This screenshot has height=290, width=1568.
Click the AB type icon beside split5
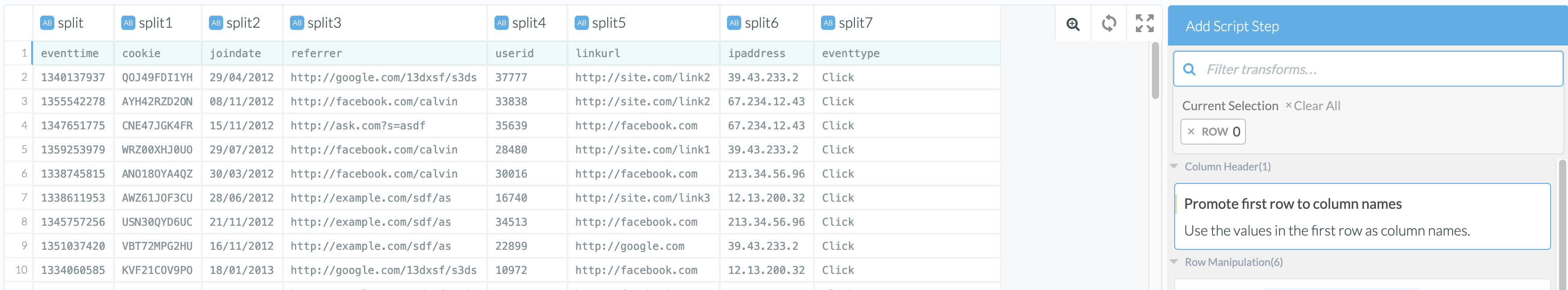582,23
